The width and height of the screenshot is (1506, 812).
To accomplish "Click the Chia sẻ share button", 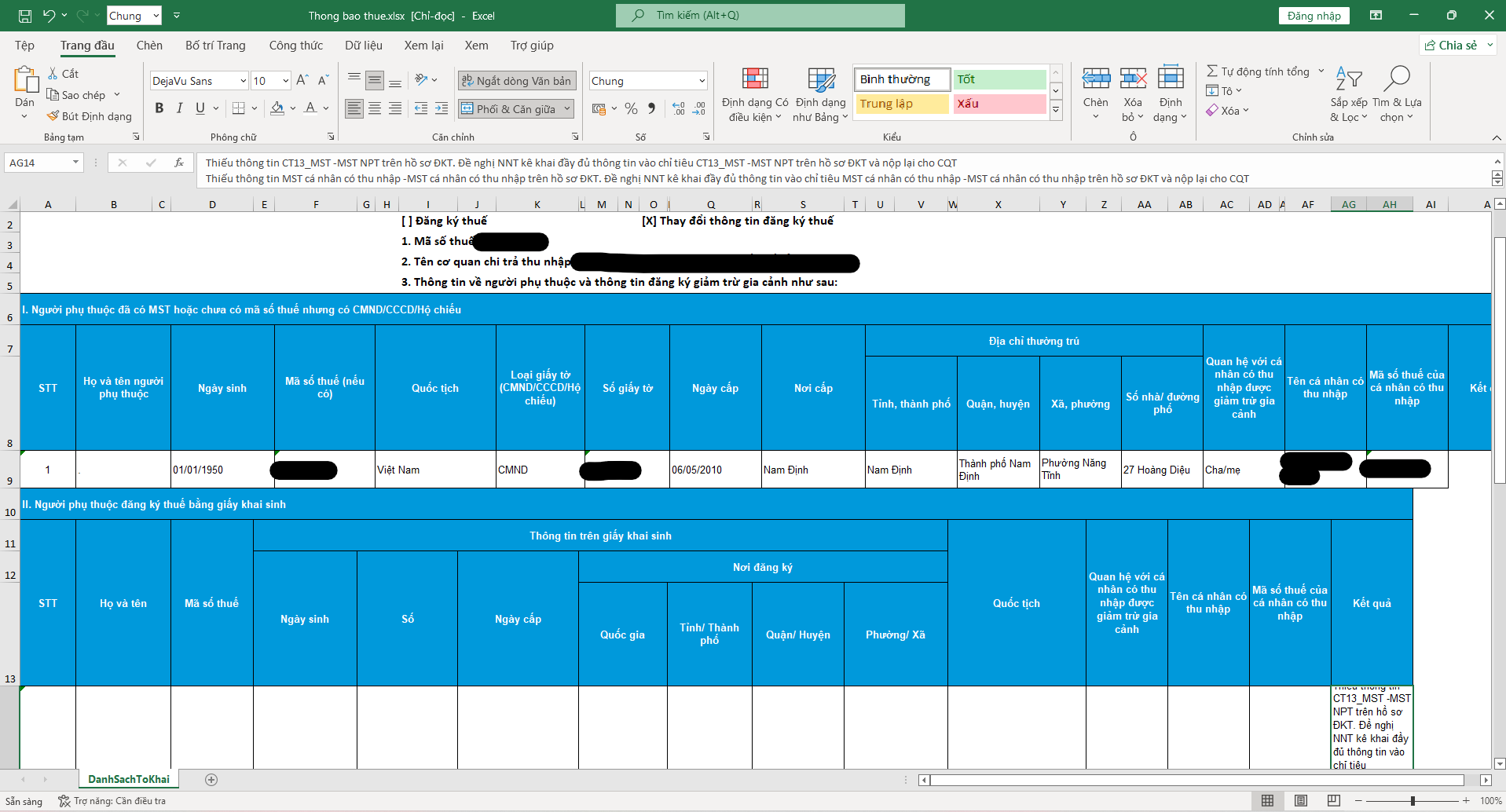I will 1457,46.
